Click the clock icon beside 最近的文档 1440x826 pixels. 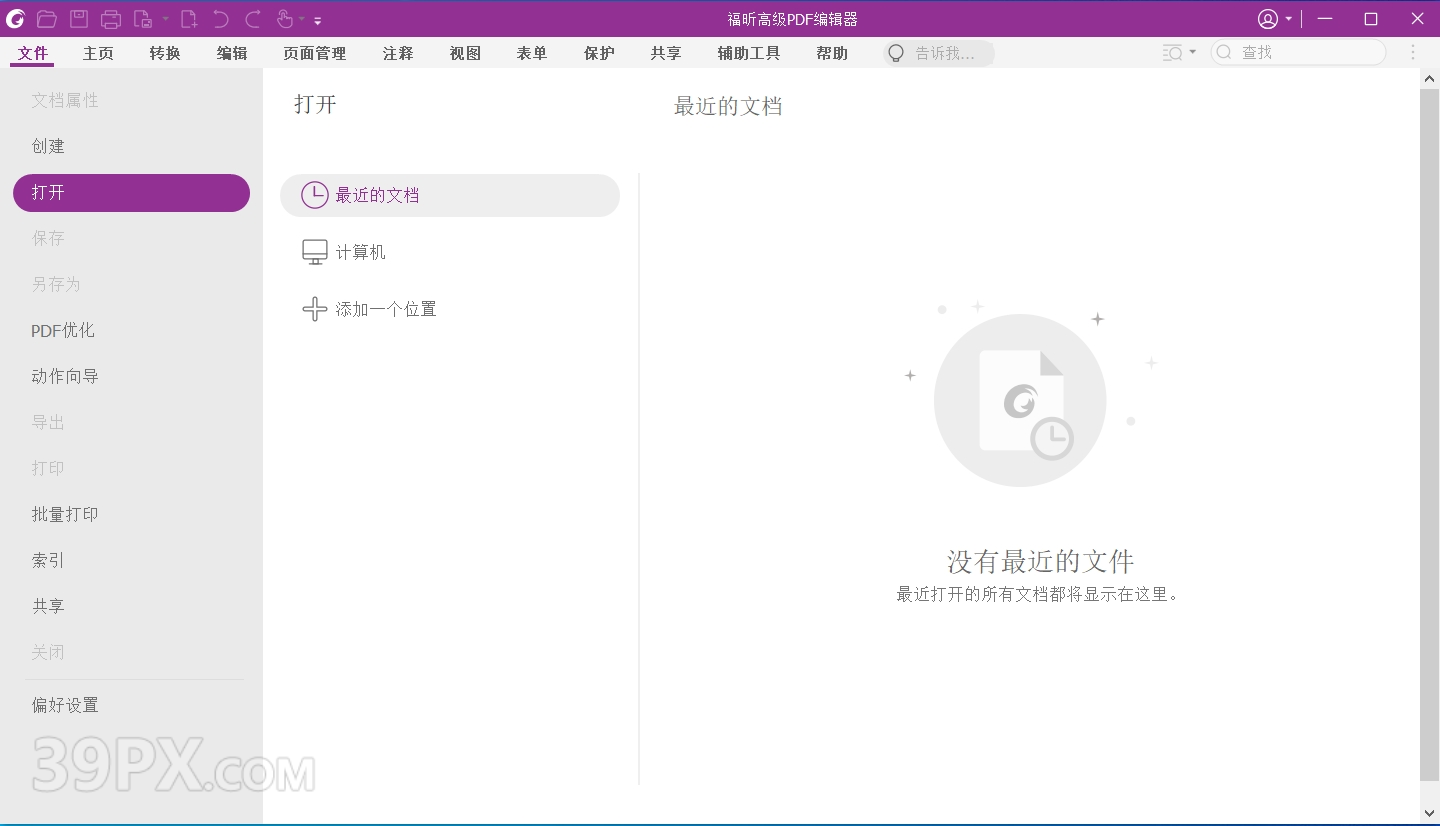(315, 195)
